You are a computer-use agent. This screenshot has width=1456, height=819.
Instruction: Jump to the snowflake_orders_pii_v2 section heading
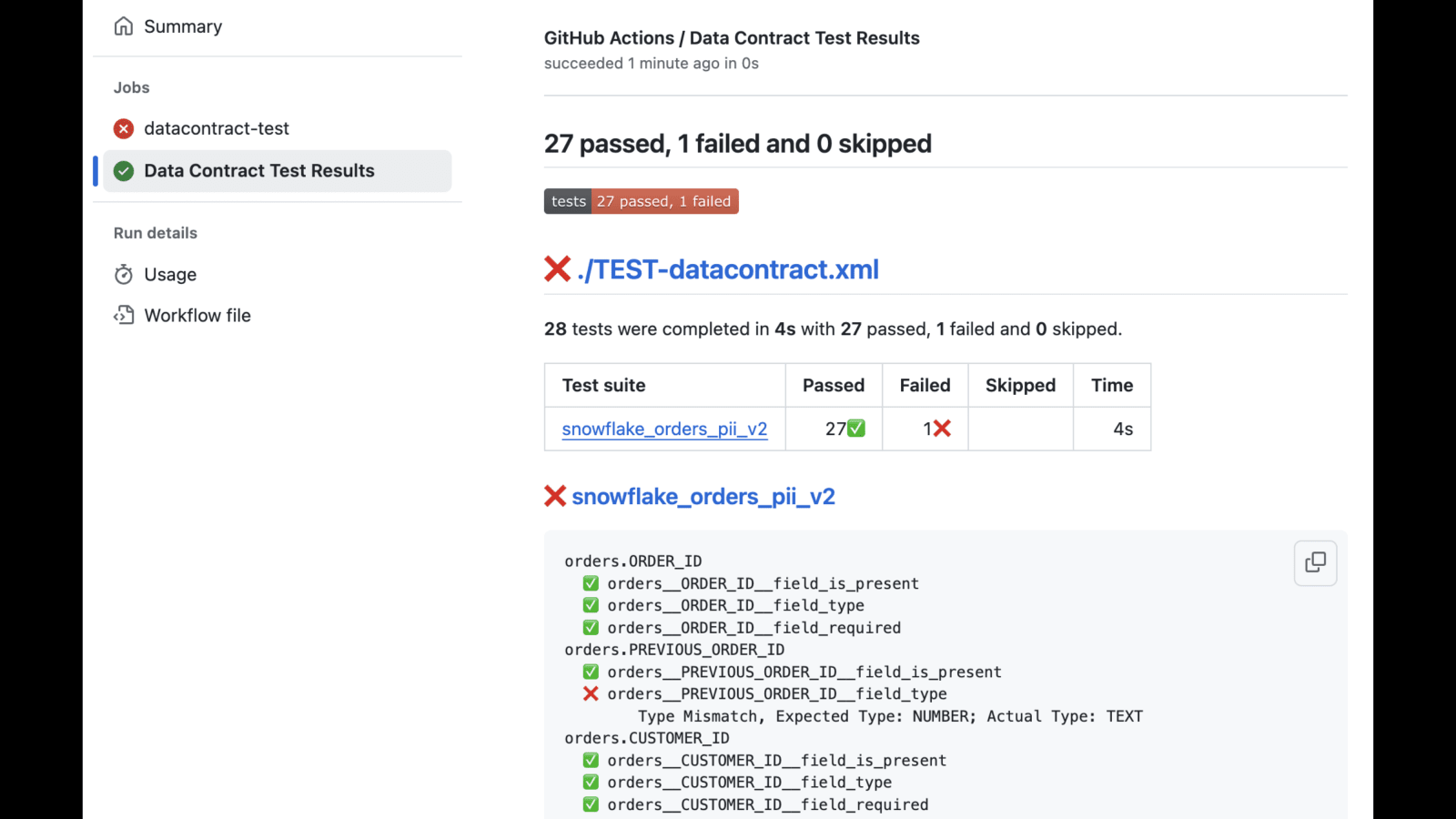click(703, 496)
